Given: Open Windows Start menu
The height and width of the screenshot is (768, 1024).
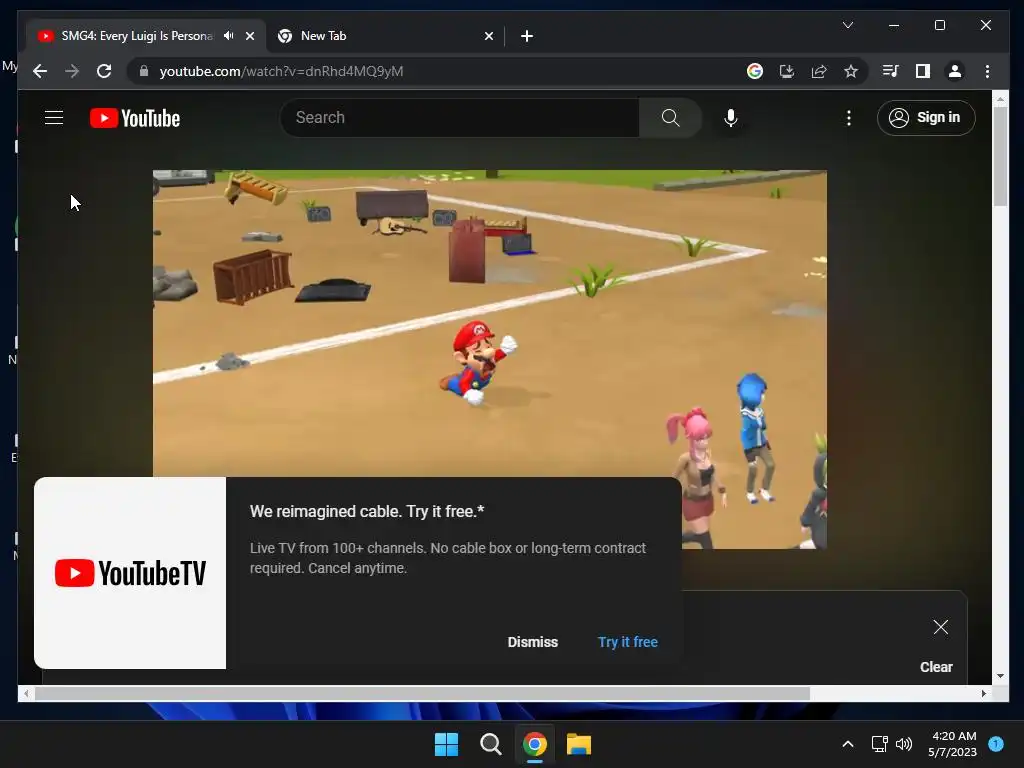Looking at the screenshot, I should (x=447, y=744).
